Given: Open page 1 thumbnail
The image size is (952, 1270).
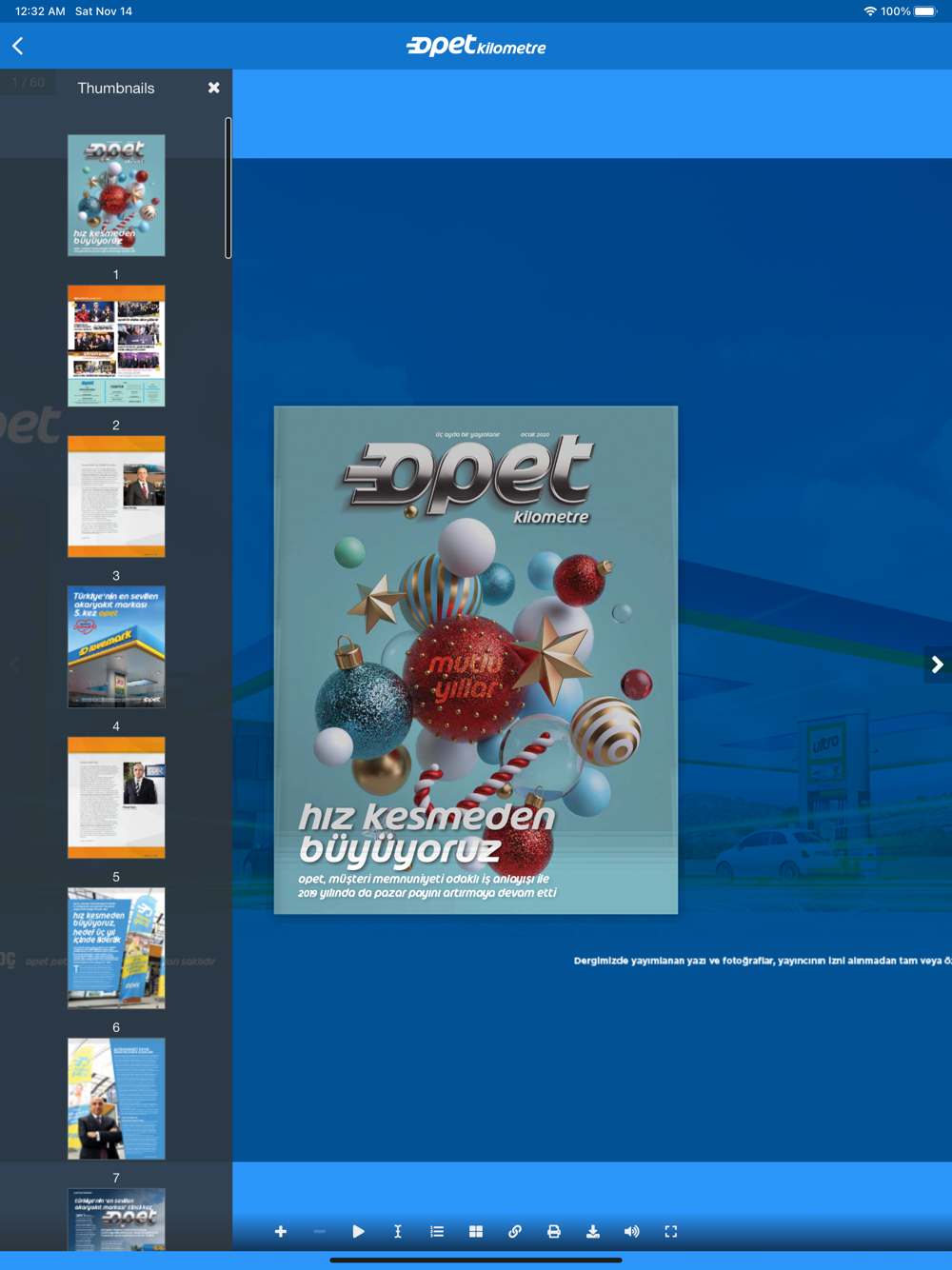Looking at the screenshot, I should pyautogui.click(x=116, y=195).
